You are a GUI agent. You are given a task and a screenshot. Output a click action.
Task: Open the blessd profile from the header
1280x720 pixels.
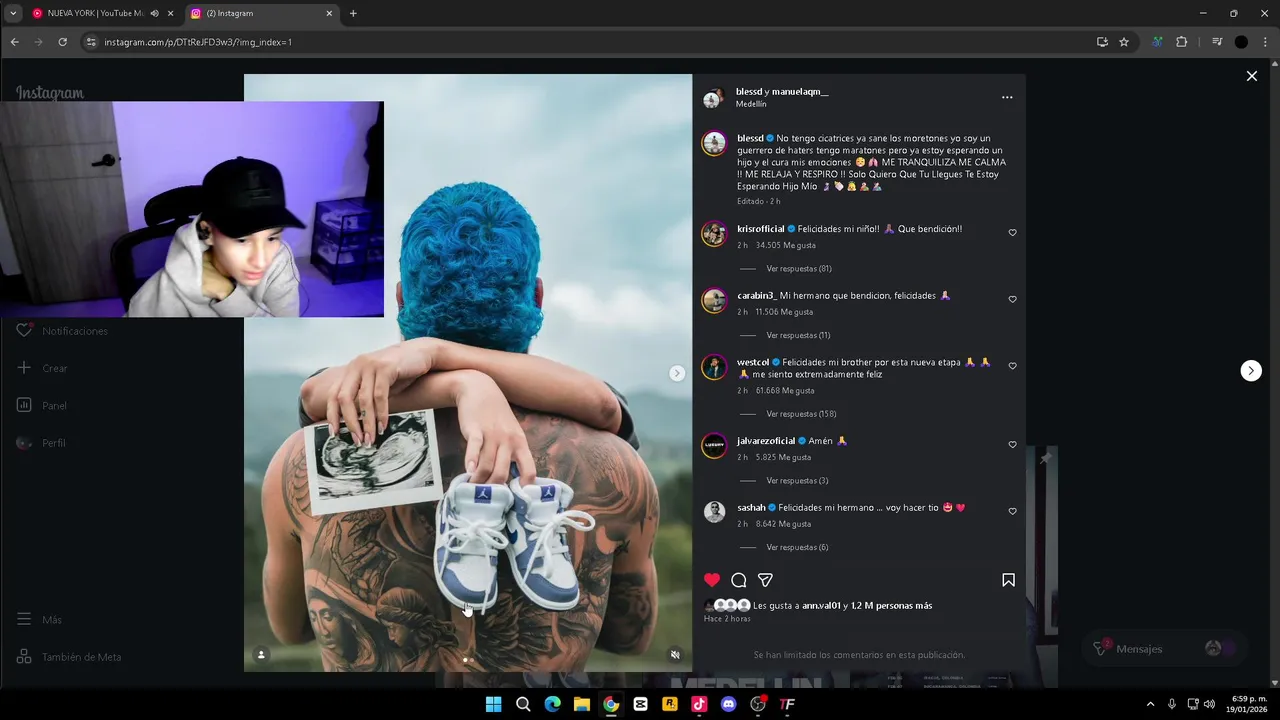point(749,91)
